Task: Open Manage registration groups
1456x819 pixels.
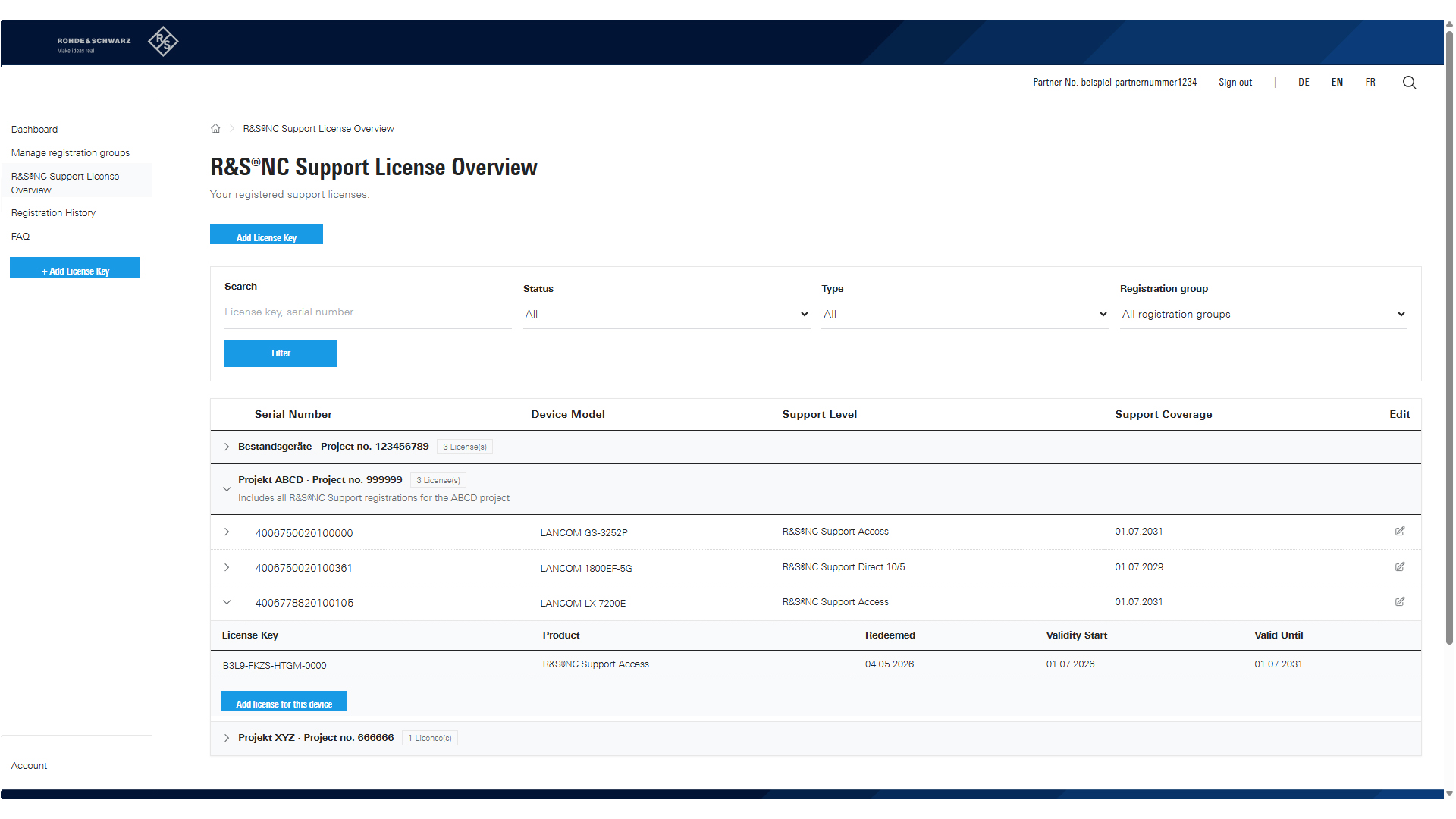Action: click(71, 153)
